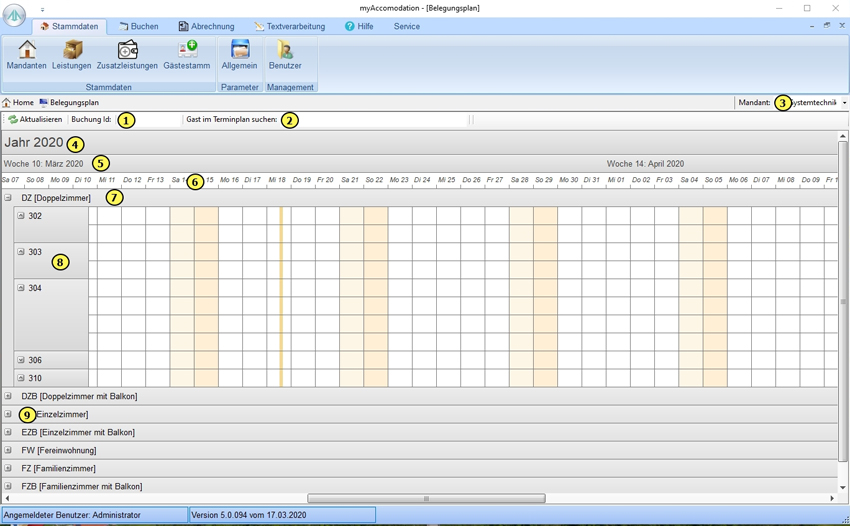Open the Abrechnung ribbon tab
The height and width of the screenshot is (526, 850).
206,27
